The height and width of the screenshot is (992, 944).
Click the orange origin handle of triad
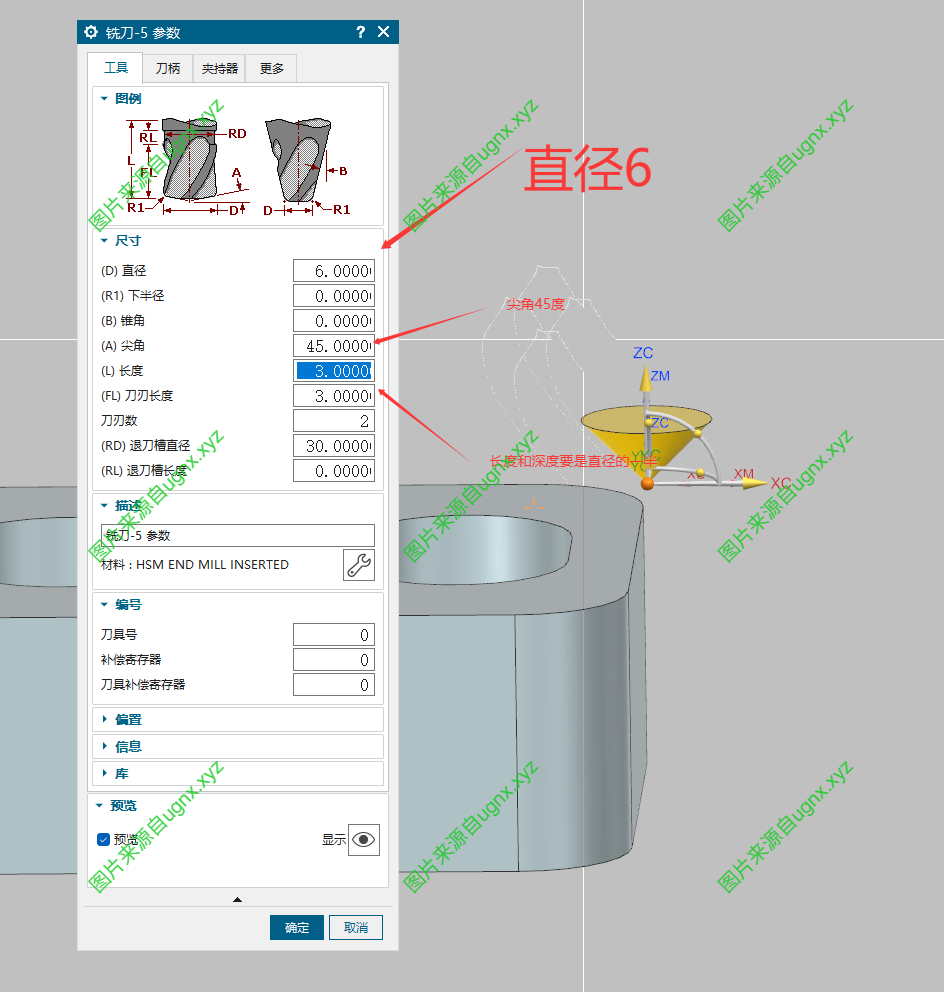click(x=647, y=484)
